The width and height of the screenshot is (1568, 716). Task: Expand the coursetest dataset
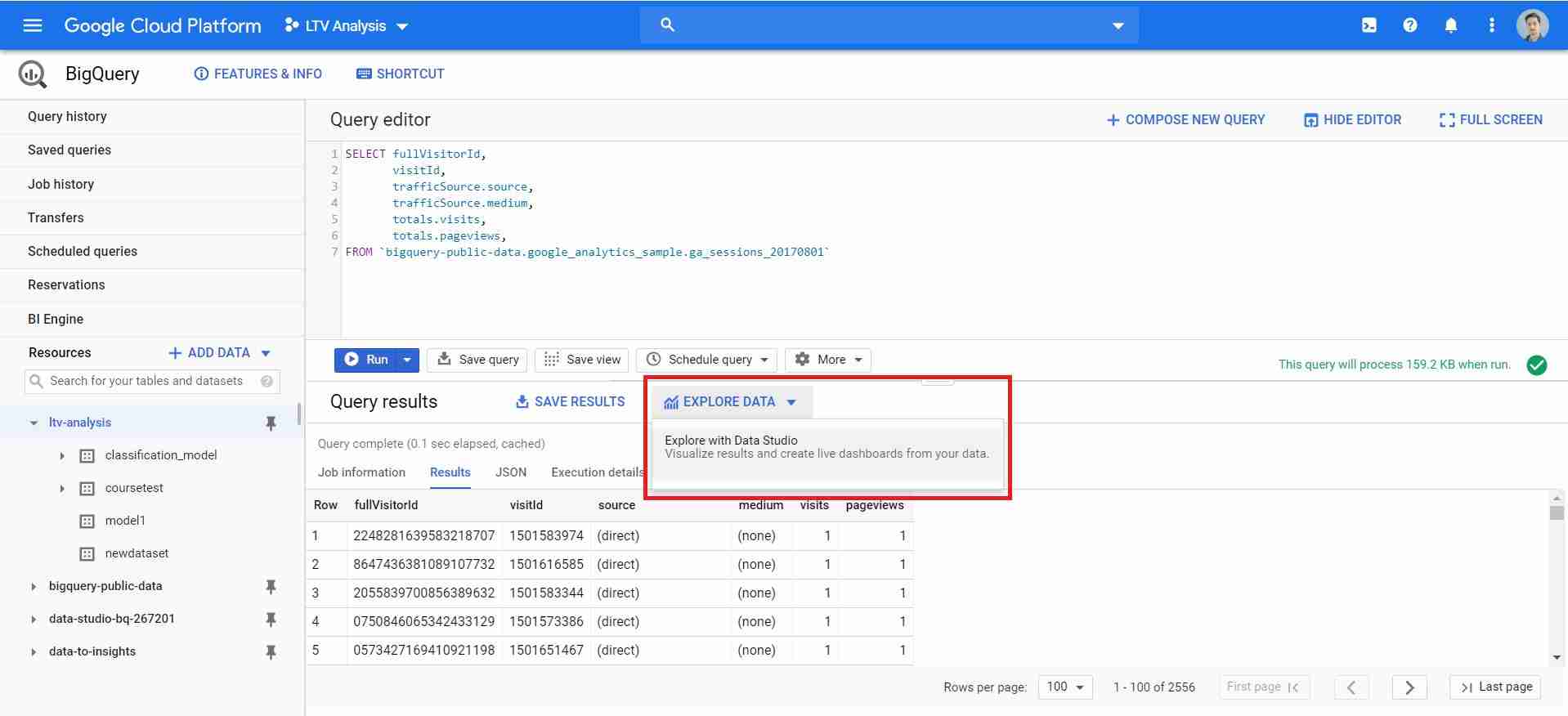tap(62, 488)
